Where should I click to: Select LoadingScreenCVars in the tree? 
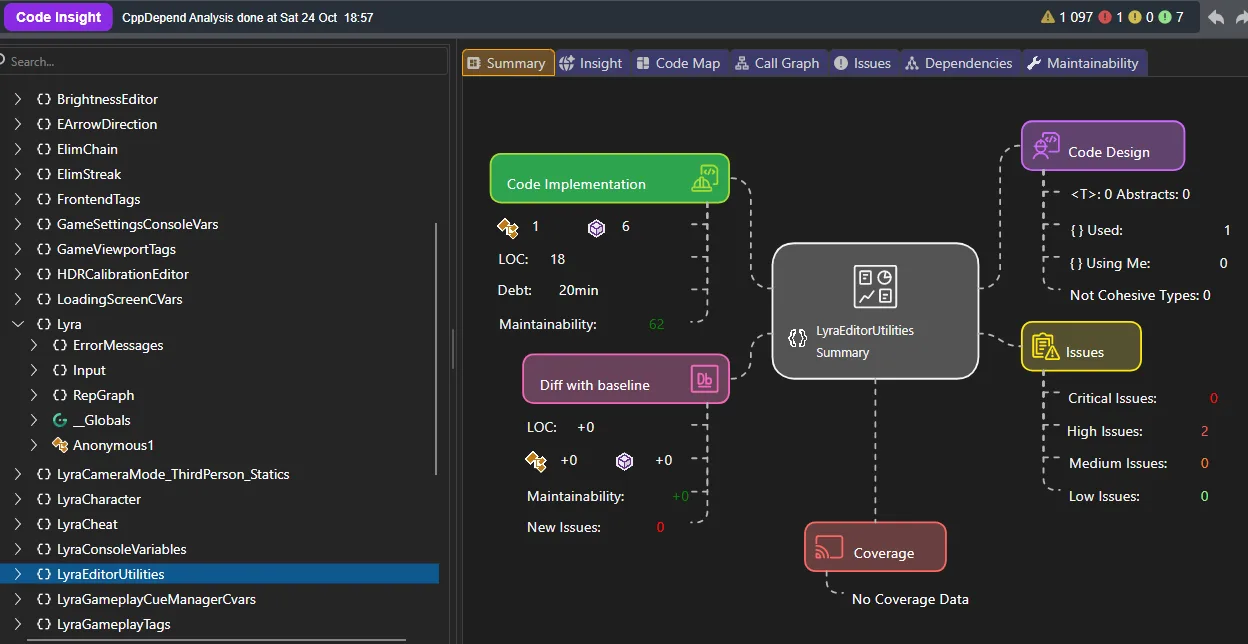click(219, 299)
